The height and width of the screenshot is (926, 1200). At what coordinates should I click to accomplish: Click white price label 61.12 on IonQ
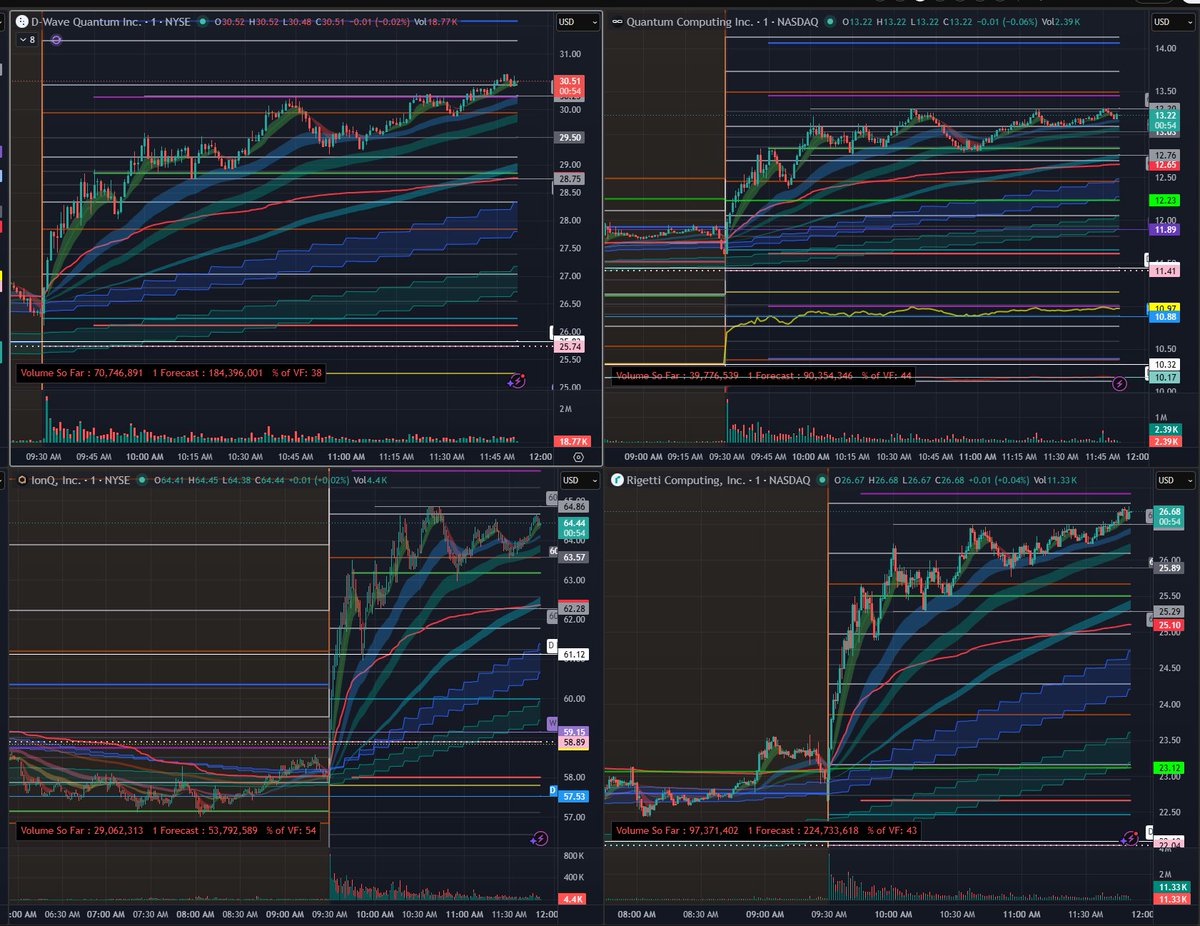click(x=574, y=655)
